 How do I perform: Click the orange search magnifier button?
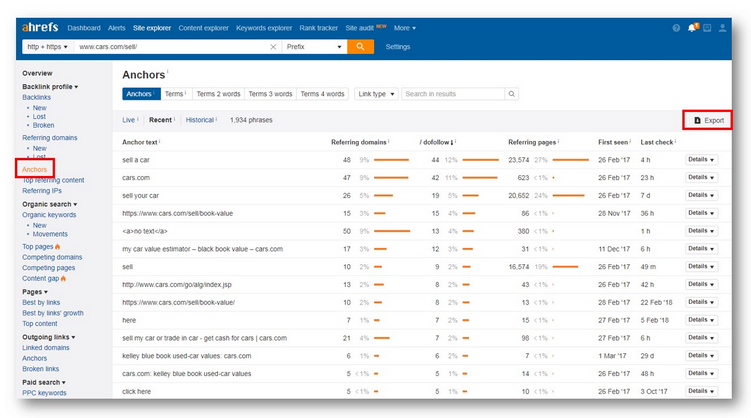[x=360, y=46]
